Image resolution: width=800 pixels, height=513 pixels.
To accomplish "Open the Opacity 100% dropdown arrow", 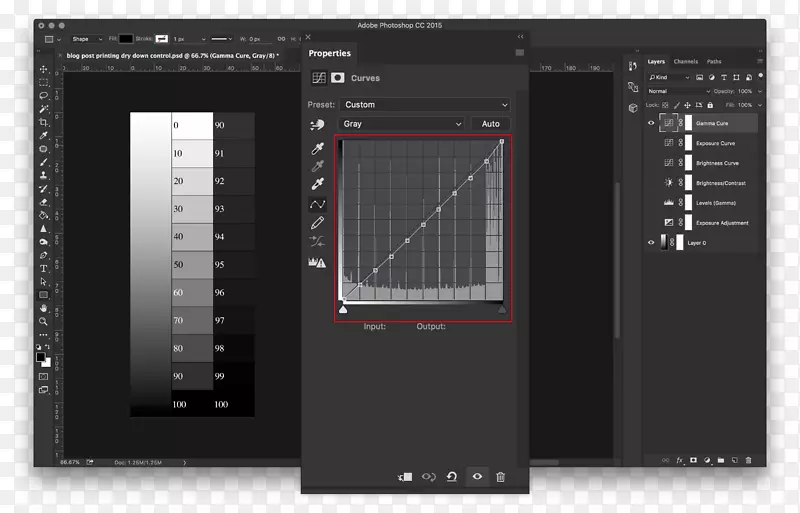I will [760, 91].
